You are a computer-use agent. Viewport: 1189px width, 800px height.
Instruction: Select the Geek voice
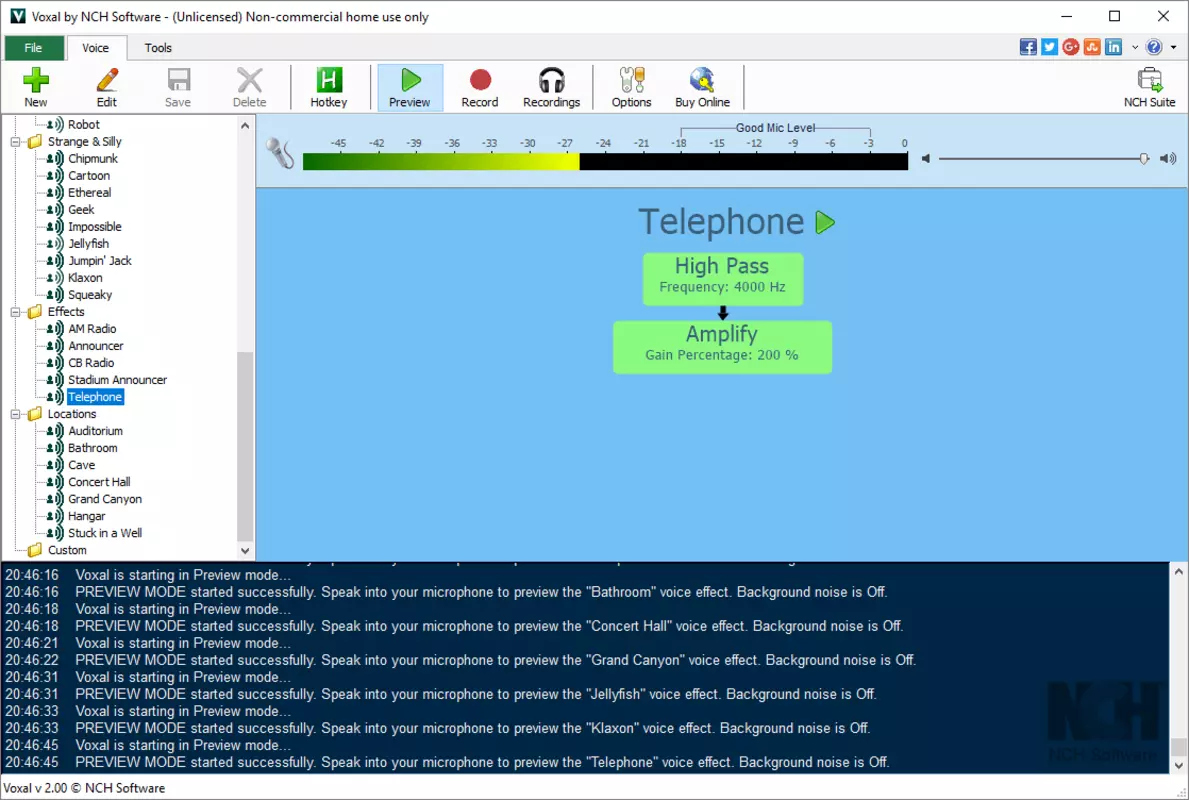coord(81,209)
